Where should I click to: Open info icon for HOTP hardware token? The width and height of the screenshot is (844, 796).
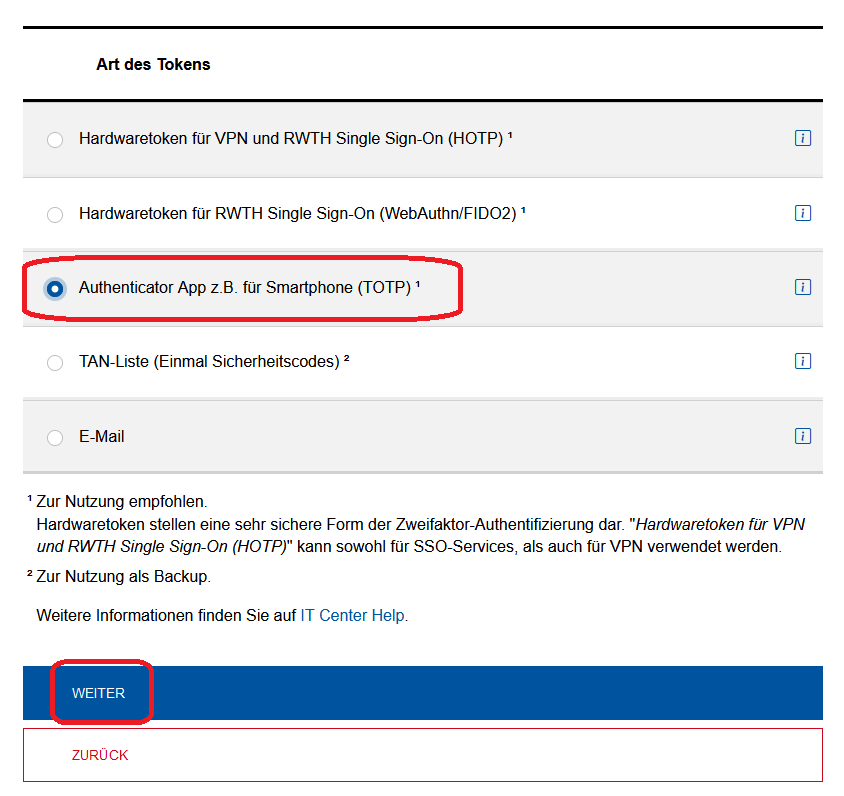(802, 139)
